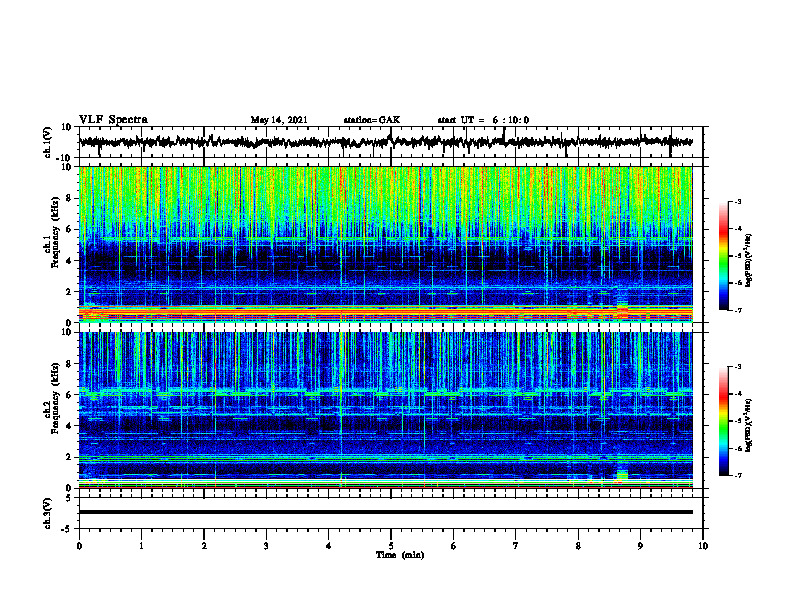Click the "Time (min)" axis title
Viewport: 792px width, 612px height.
[x=400, y=555]
